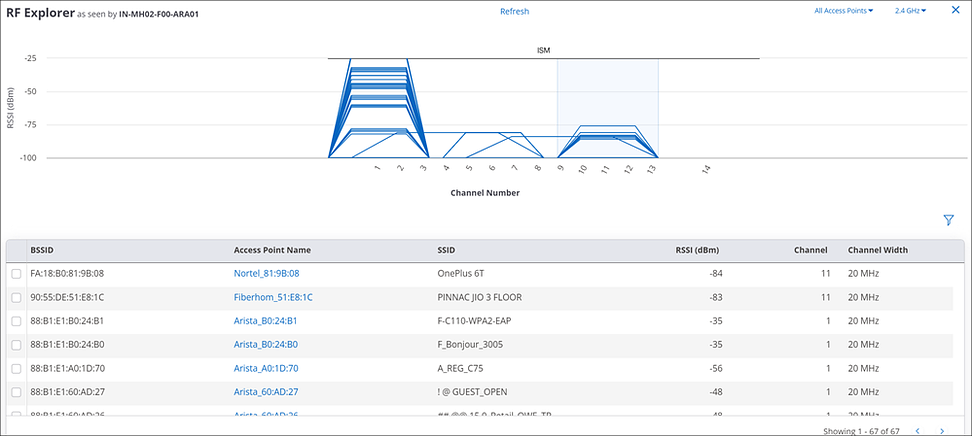The height and width of the screenshot is (436, 972).
Task: Go to next page arrow
Action: 942,430
